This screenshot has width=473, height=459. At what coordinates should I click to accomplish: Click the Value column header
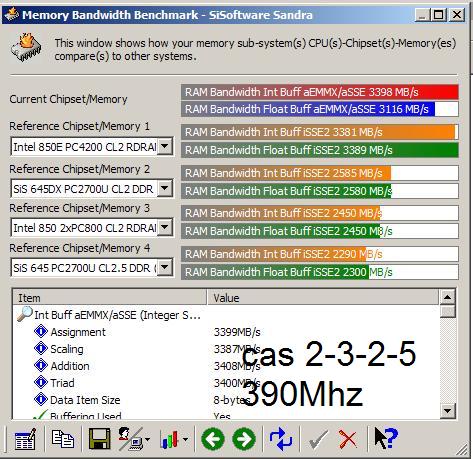point(323,298)
